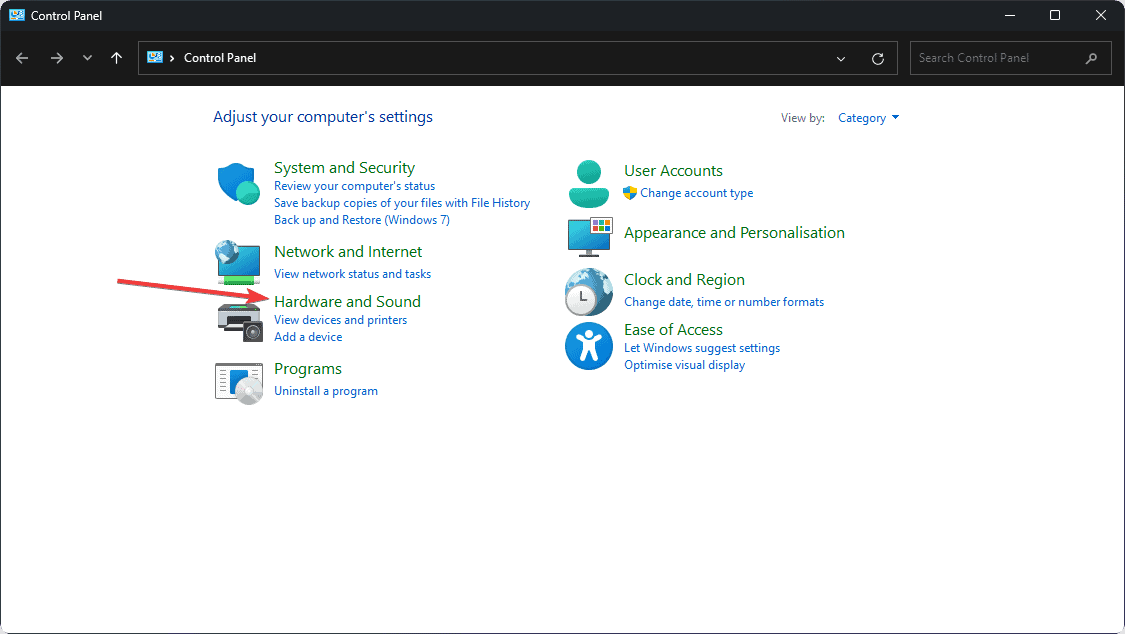Viewport: 1125px width, 634px height.
Task: Open the address bar history dropdown
Action: (x=841, y=58)
